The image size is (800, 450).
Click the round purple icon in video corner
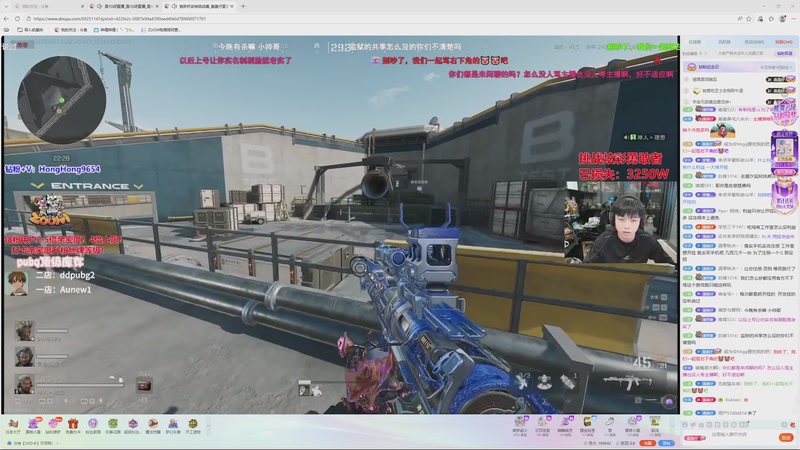click(x=669, y=402)
